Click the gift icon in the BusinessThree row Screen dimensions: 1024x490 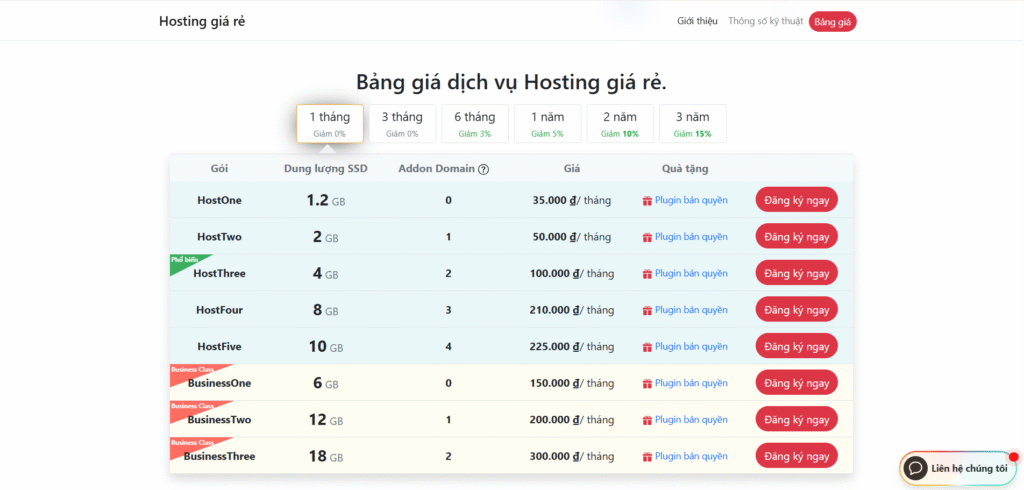(647, 456)
